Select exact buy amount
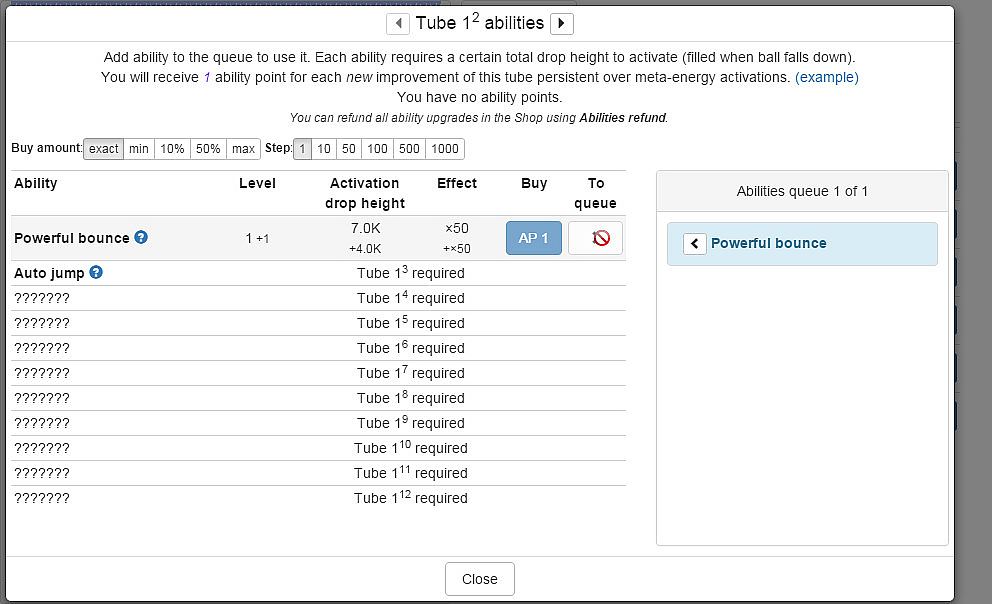 pyautogui.click(x=103, y=149)
